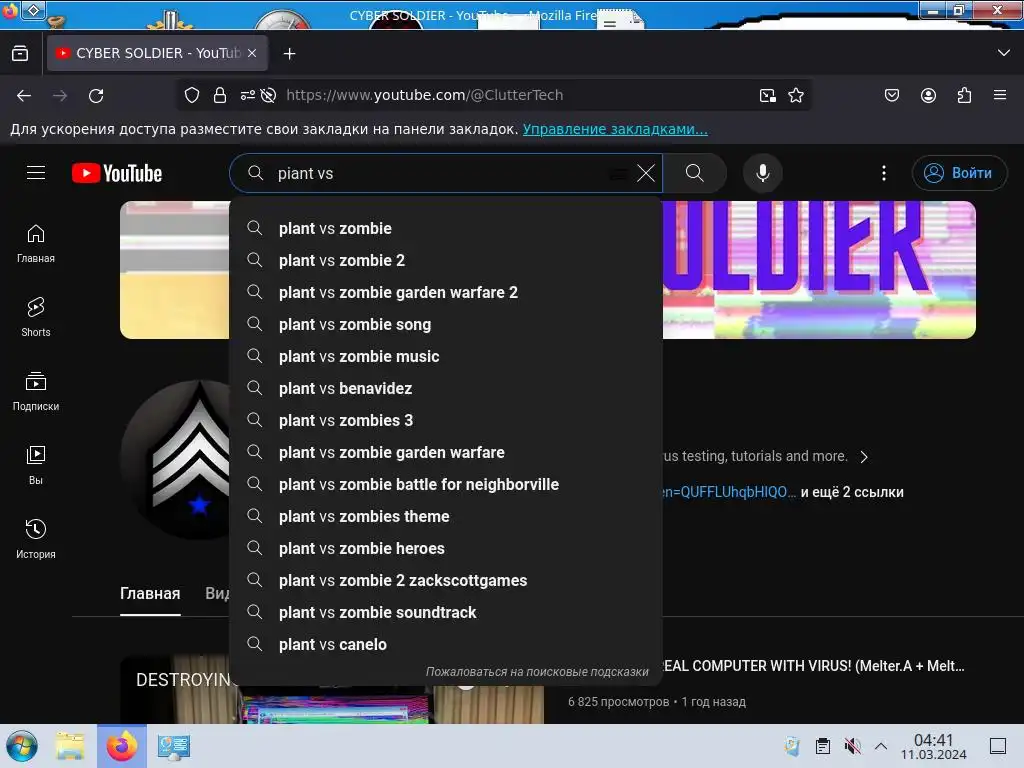Choose plant vs zombie song suggestion
1024x768 pixels.
click(446, 325)
